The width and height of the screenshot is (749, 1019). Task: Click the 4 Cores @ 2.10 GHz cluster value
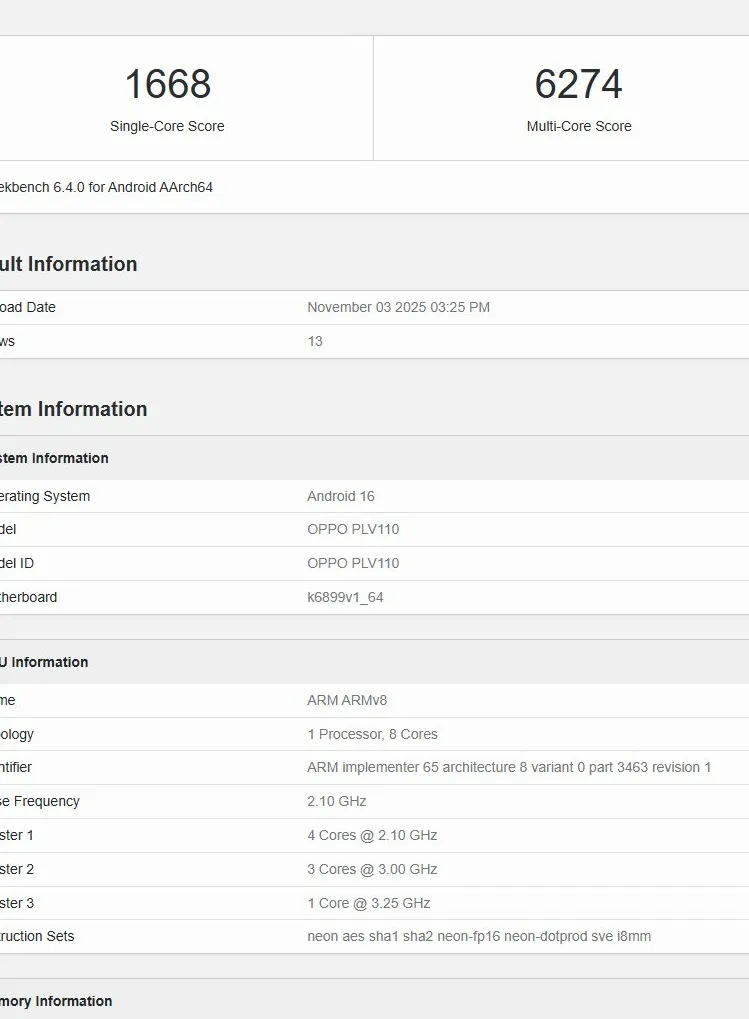point(372,835)
